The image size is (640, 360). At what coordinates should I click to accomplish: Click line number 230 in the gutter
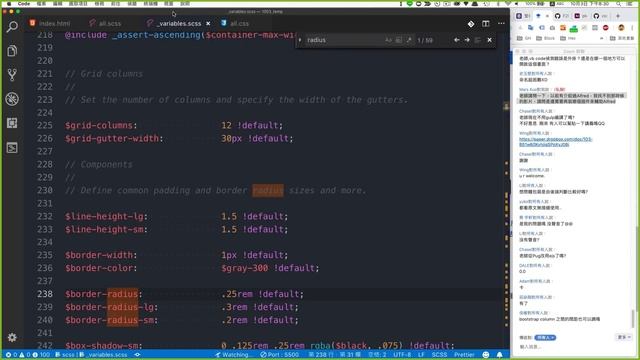click(x=44, y=190)
